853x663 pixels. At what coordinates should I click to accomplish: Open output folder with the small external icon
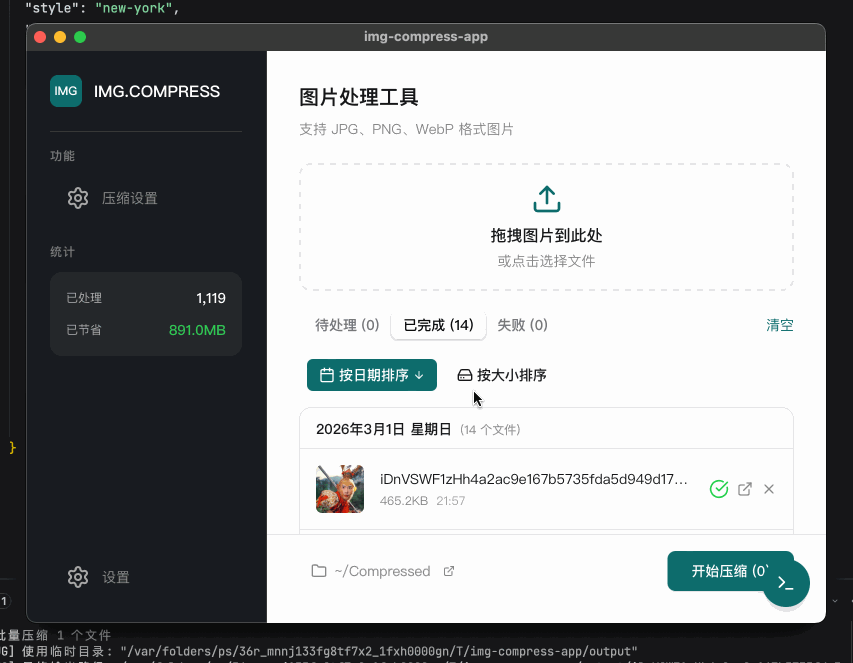click(449, 571)
